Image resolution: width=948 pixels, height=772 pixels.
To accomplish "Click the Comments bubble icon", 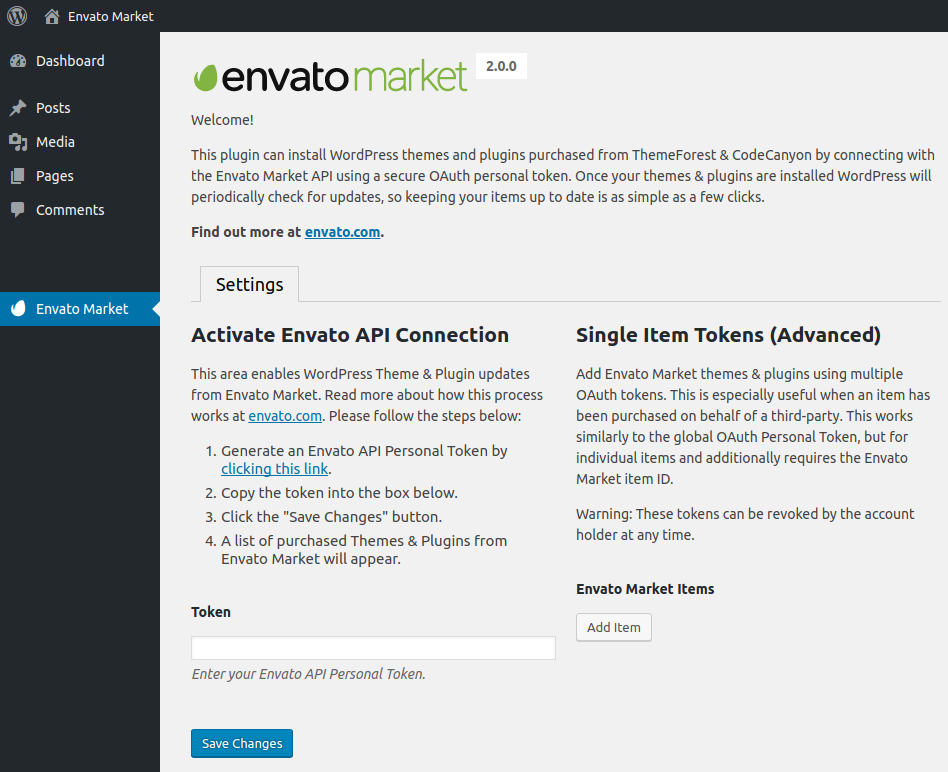I will (18, 210).
